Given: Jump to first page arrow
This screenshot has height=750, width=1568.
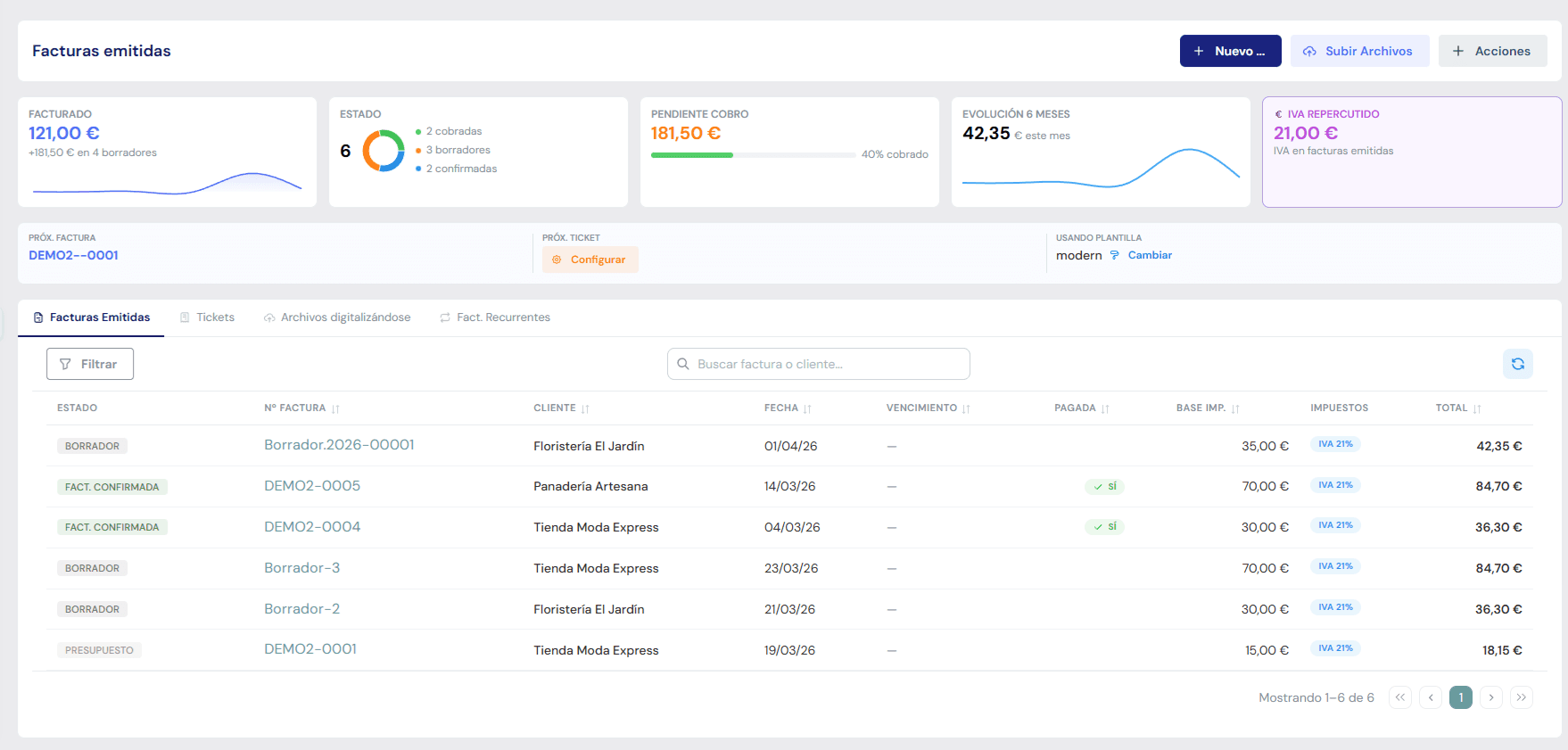Looking at the screenshot, I should click(x=1400, y=697).
